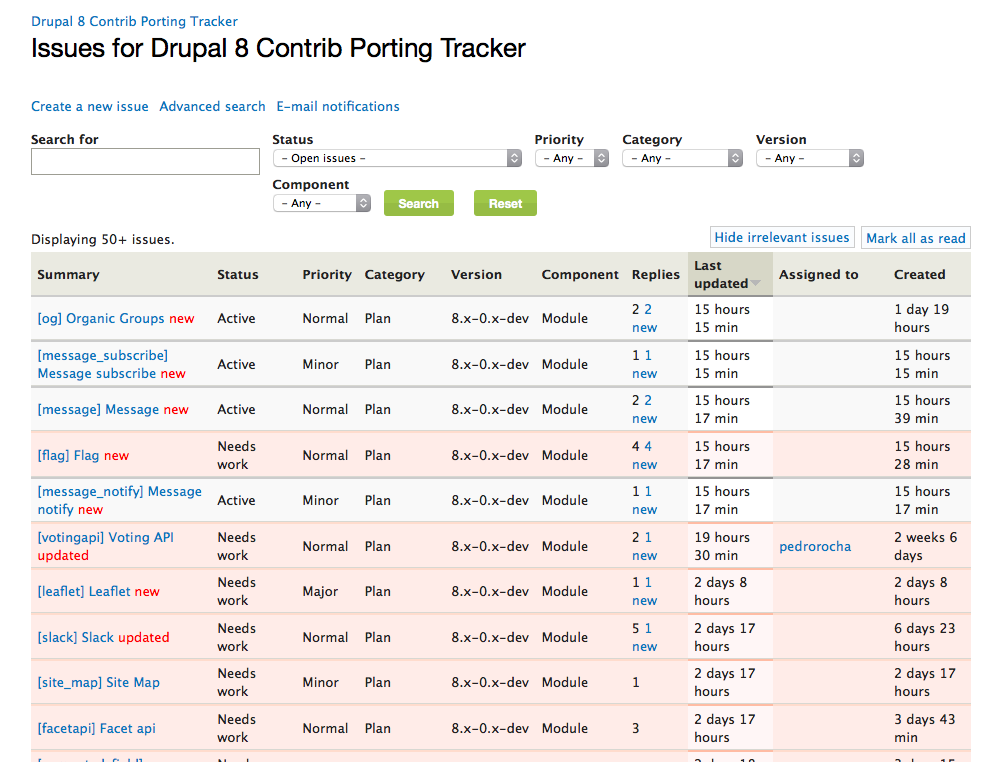Image resolution: width=1002 pixels, height=762 pixels.
Task: Open E-mail notifications link
Action: tap(338, 107)
